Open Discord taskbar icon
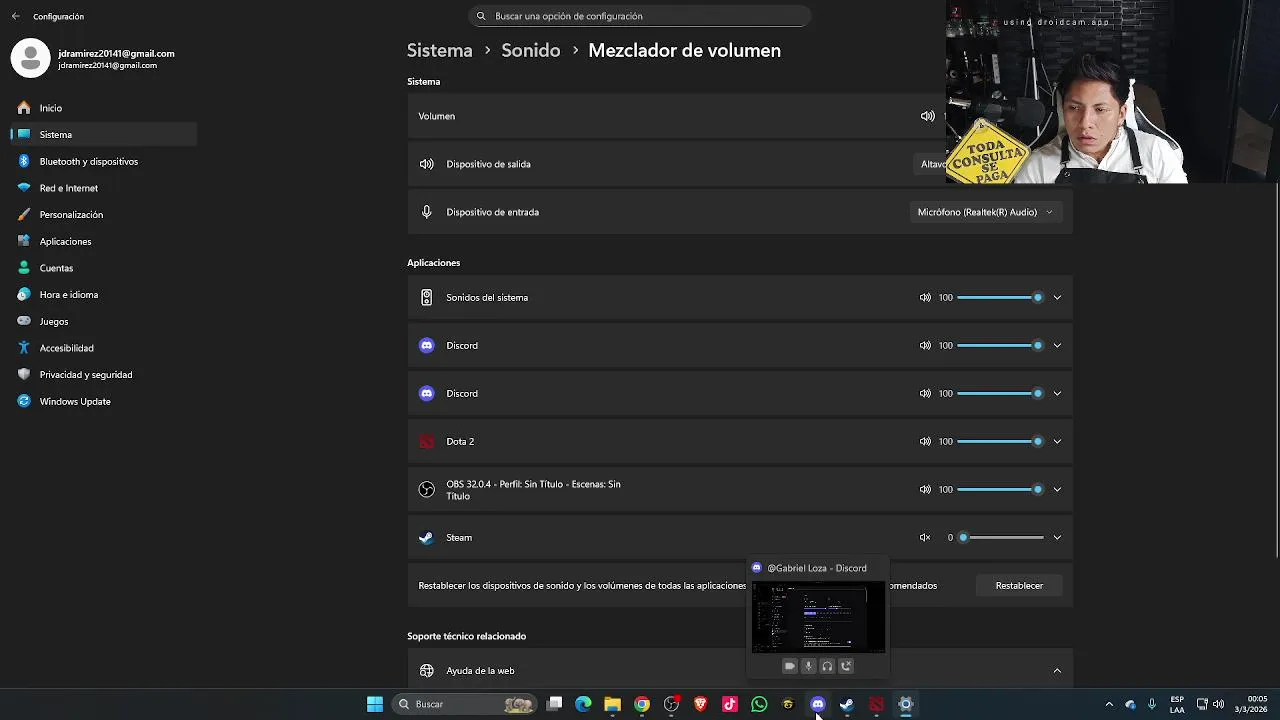Screen dimensions: 1280x720 point(818,704)
